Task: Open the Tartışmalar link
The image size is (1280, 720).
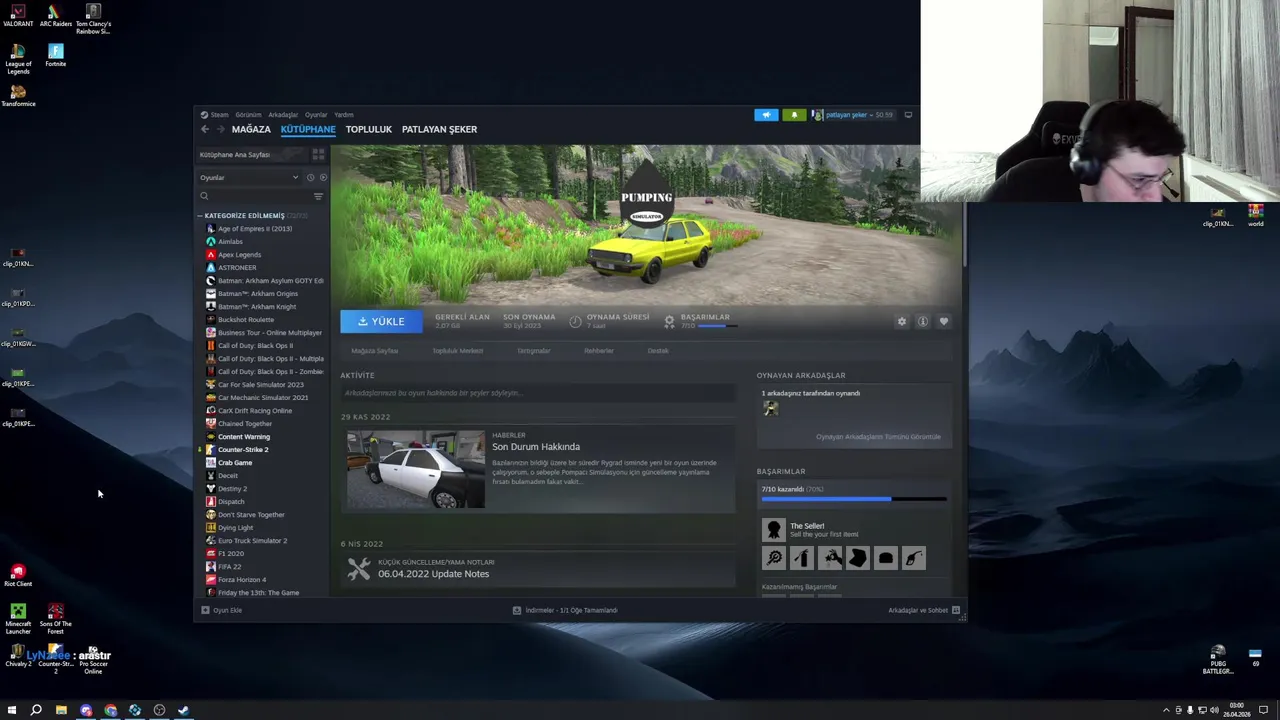Action: coord(534,351)
